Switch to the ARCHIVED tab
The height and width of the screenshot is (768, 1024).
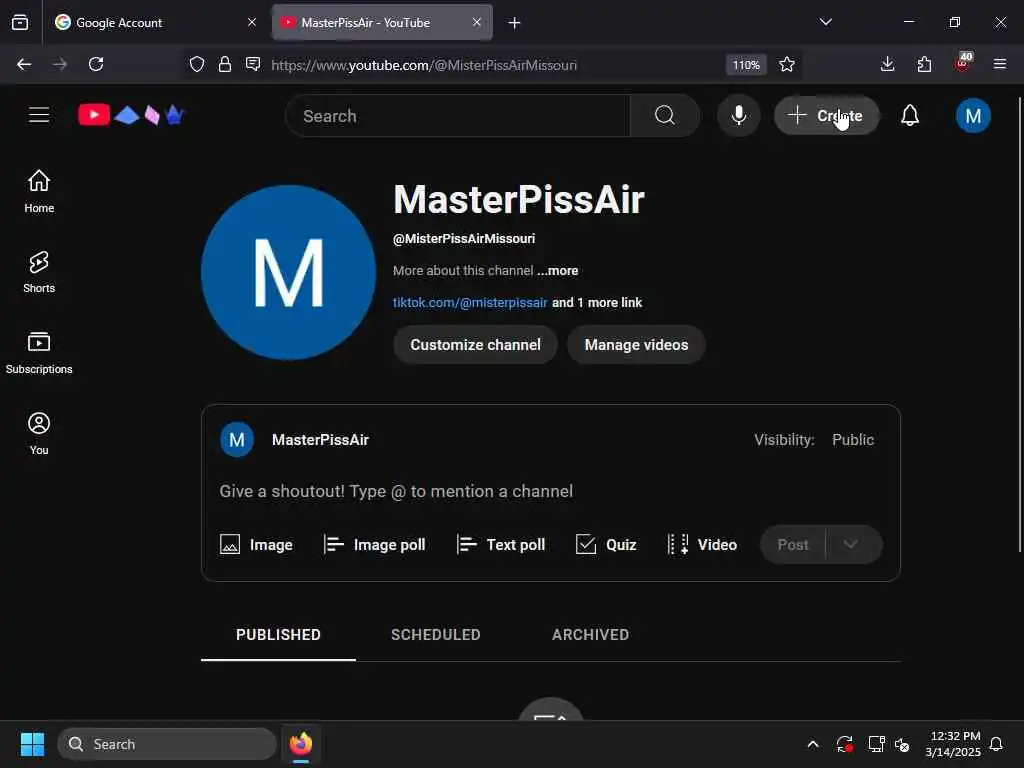tap(590, 635)
